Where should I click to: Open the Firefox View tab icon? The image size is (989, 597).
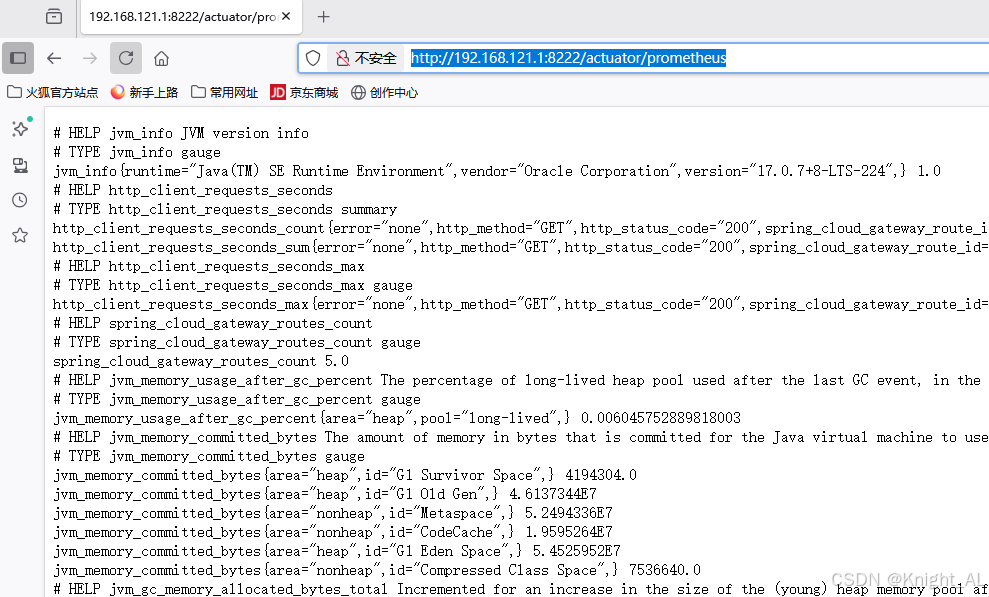54,16
